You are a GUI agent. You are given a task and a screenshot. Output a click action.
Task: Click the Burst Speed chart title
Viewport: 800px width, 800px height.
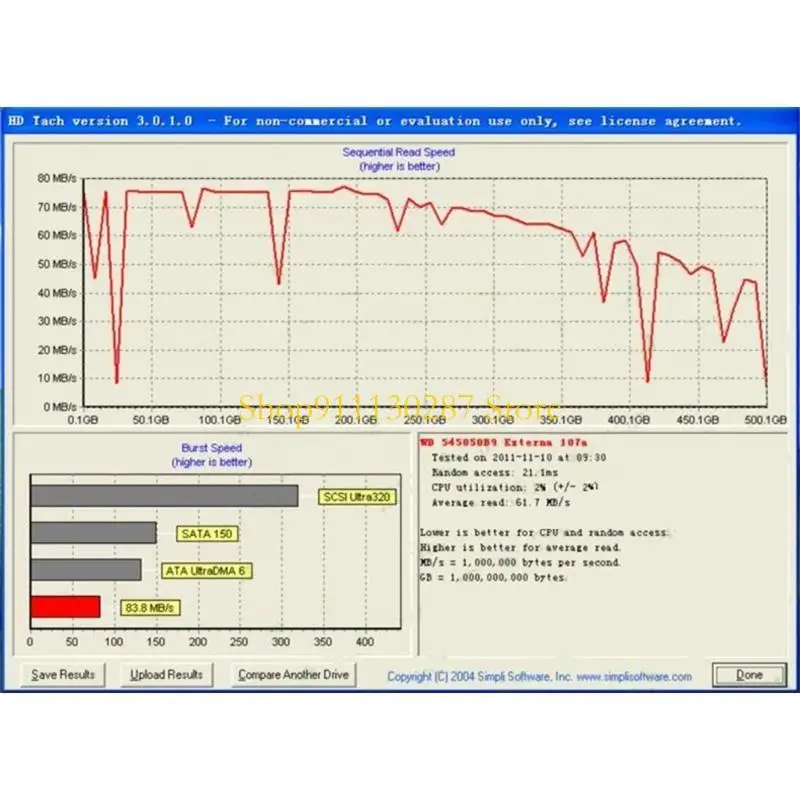211,449
